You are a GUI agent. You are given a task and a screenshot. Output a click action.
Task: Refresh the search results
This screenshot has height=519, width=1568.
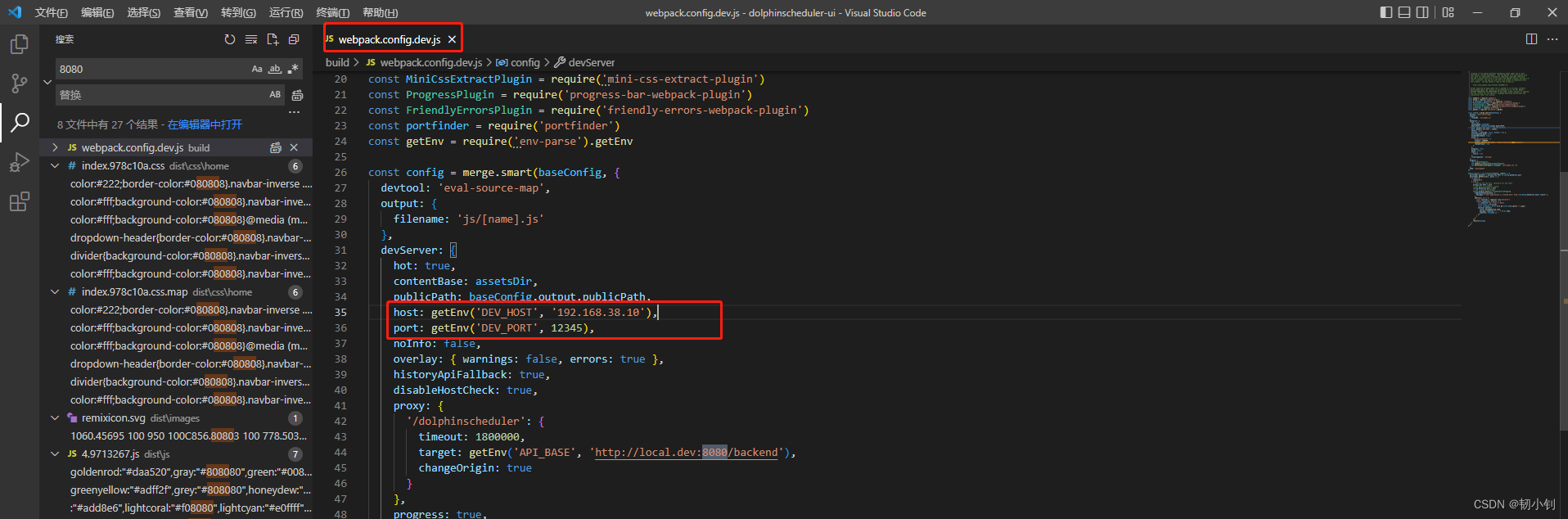[x=230, y=39]
